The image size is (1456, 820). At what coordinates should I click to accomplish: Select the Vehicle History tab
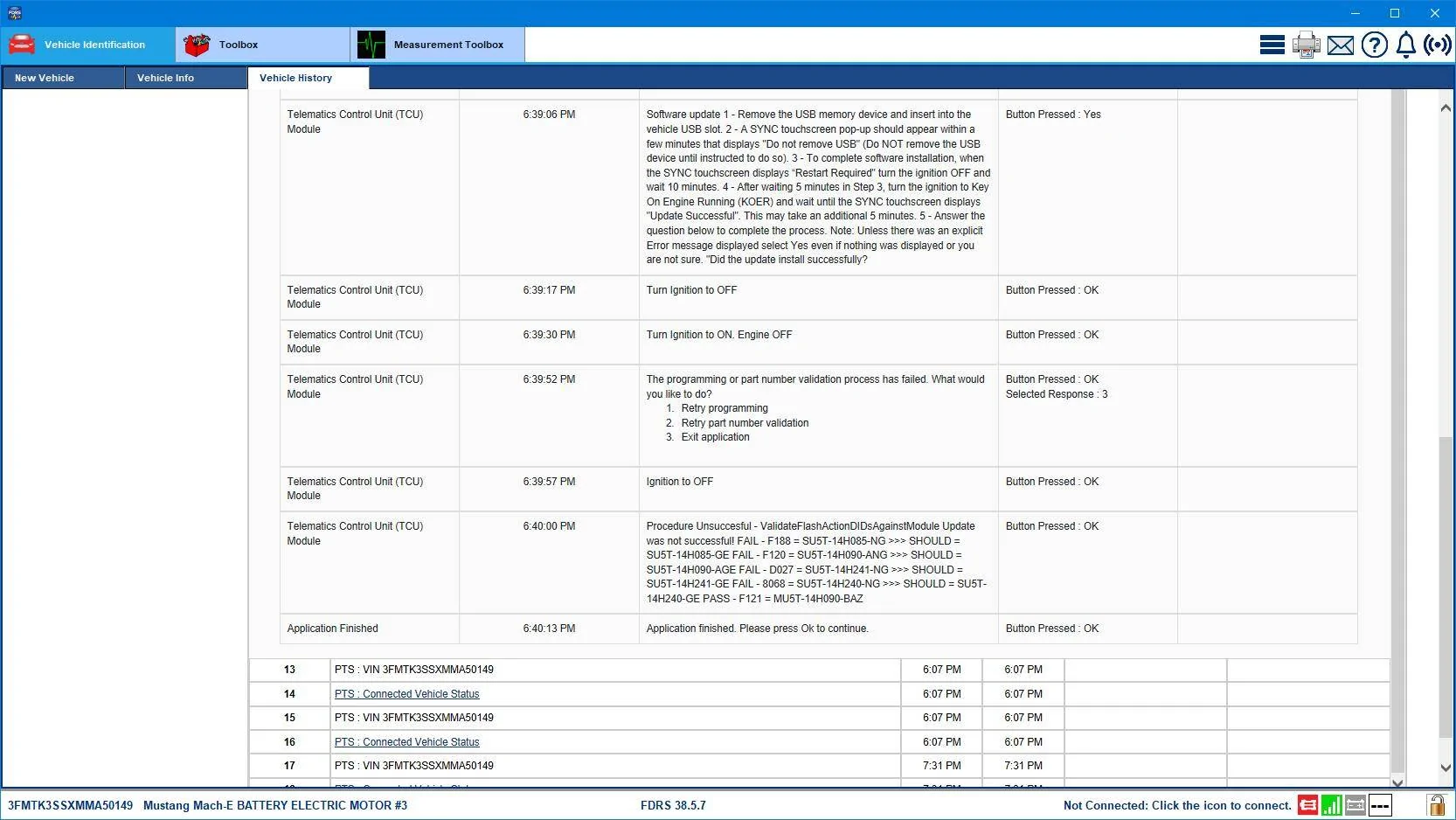(x=309, y=78)
